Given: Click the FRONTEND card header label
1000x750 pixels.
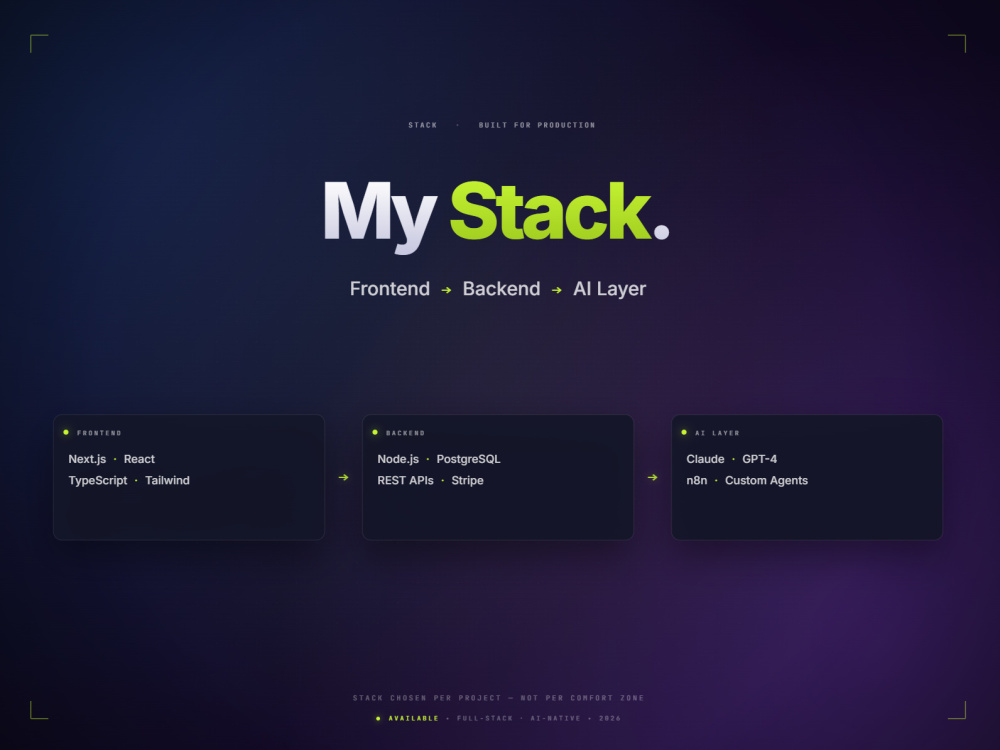Looking at the screenshot, I should point(99,433).
